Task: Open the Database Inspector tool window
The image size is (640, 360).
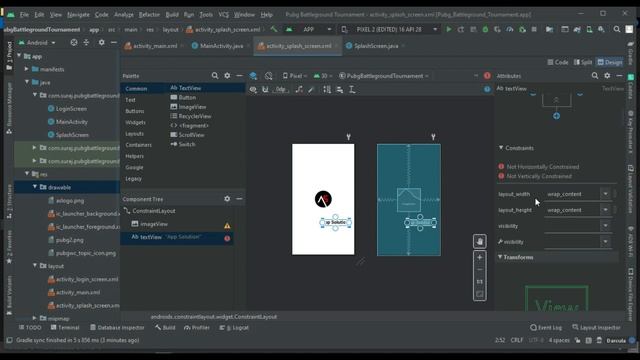Action: [x=117, y=327]
